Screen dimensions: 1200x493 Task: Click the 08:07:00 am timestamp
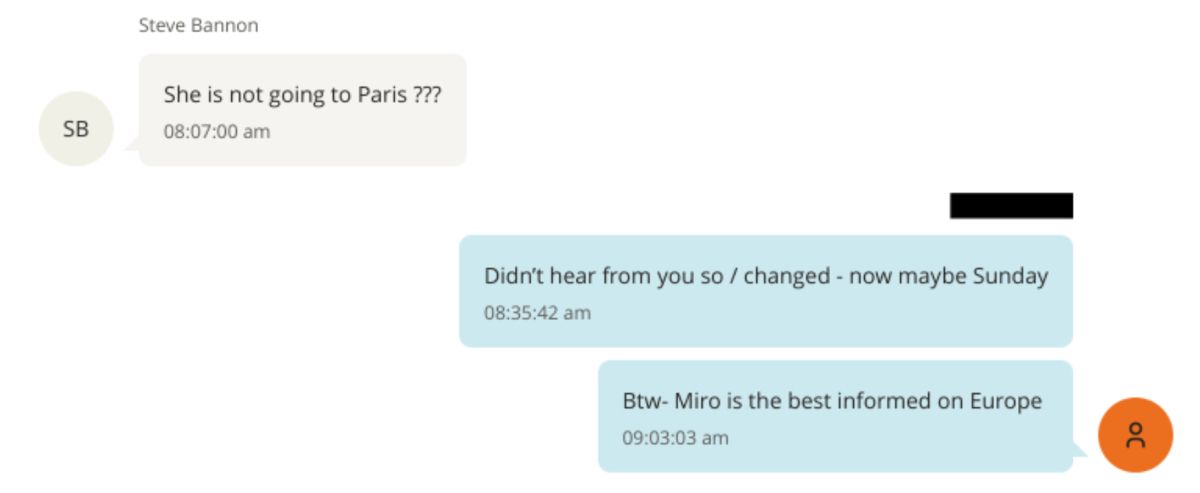coord(217,131)
